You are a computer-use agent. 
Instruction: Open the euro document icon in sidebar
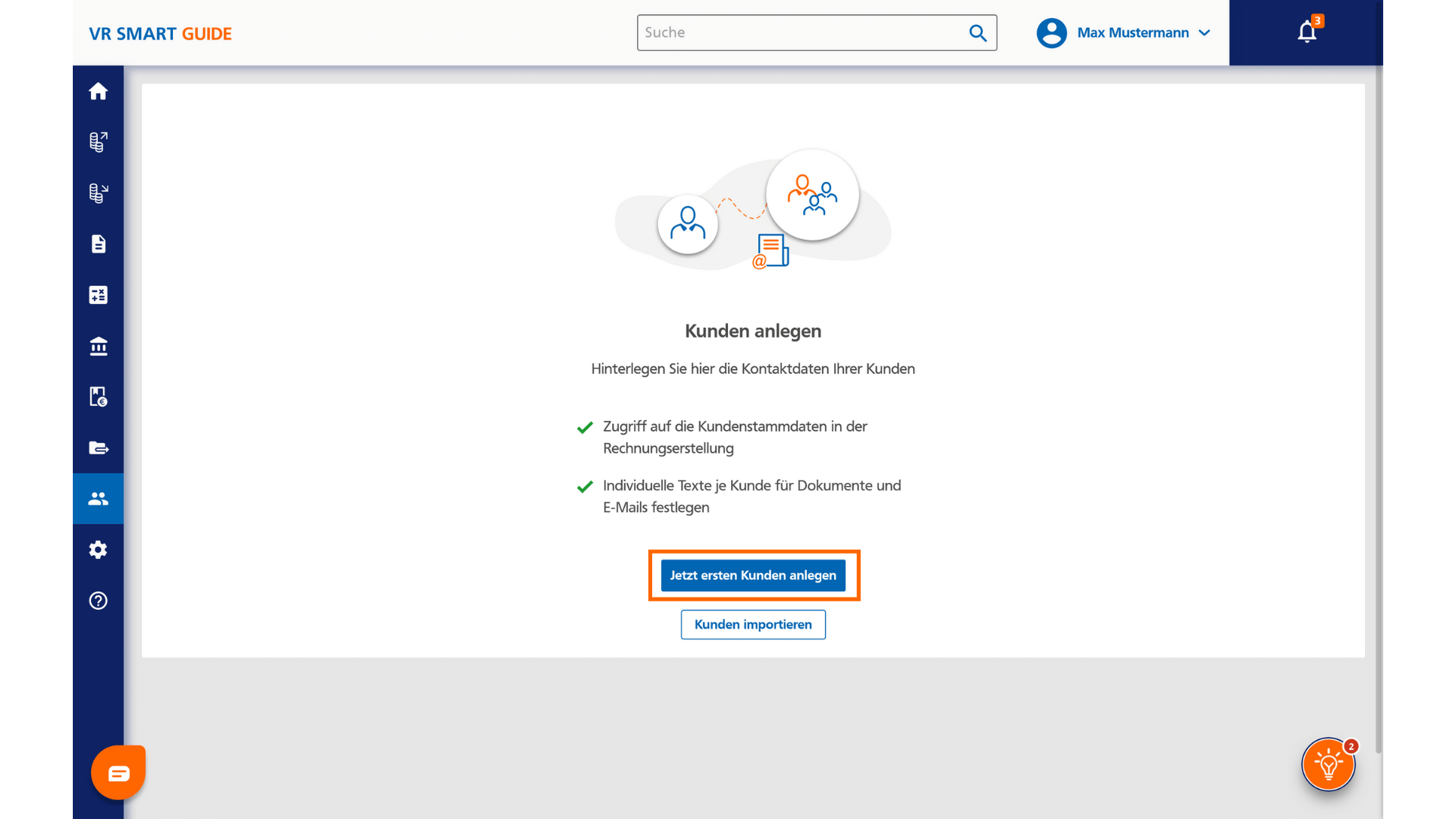coord(98,397)
